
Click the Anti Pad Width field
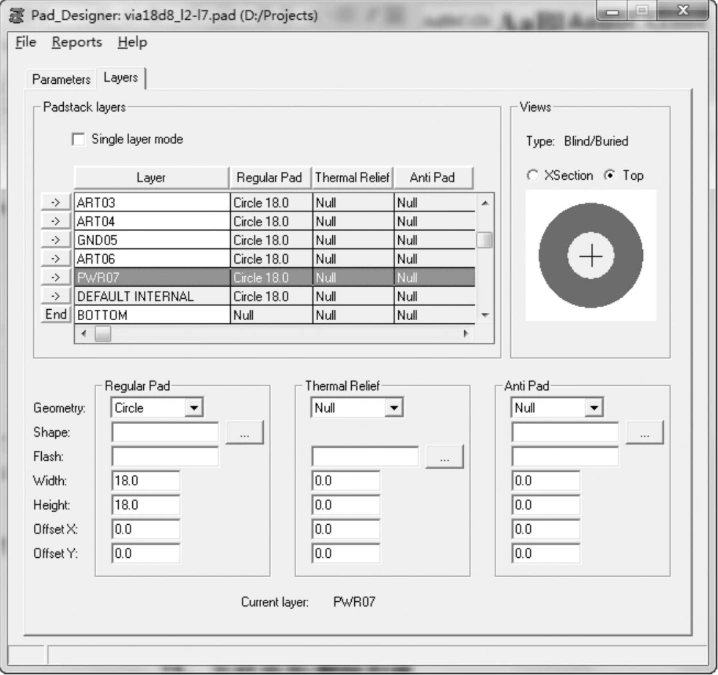pos(545,480)
